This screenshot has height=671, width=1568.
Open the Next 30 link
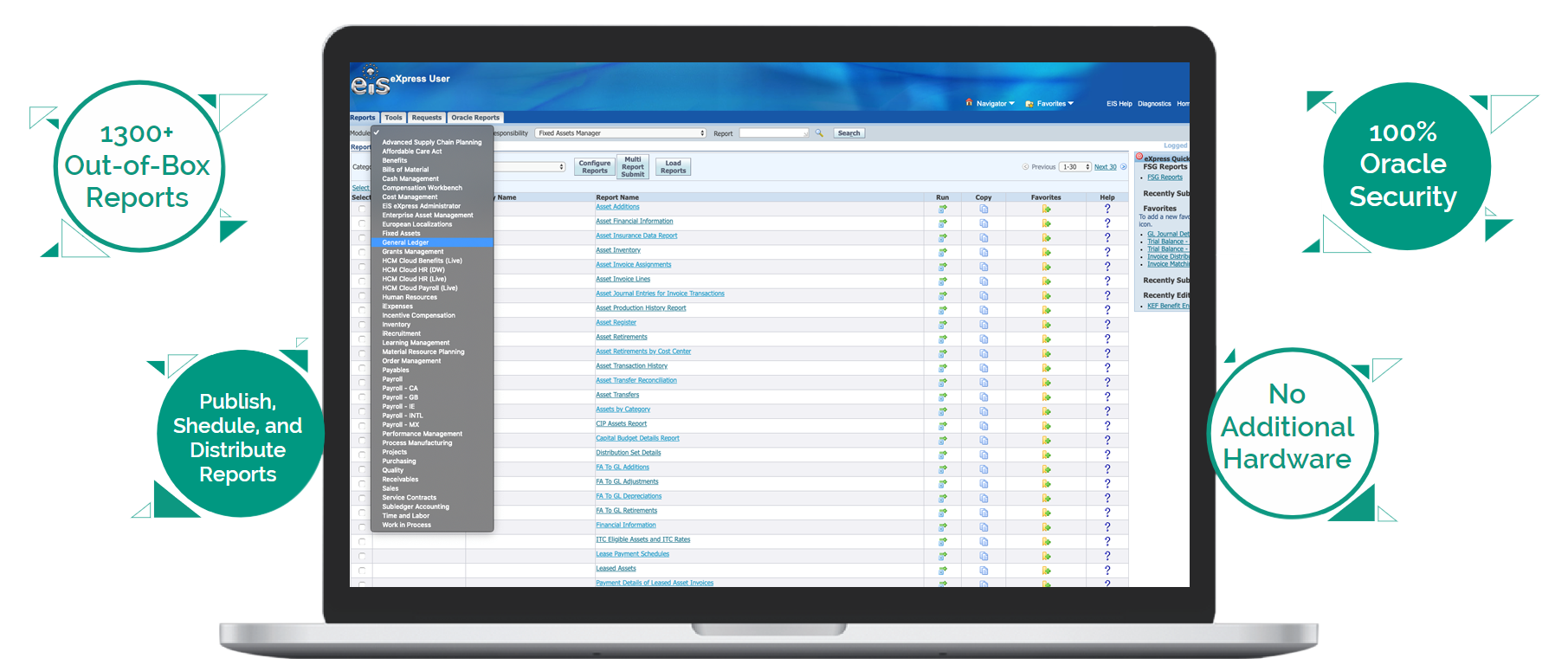(x=1106, y=167)
